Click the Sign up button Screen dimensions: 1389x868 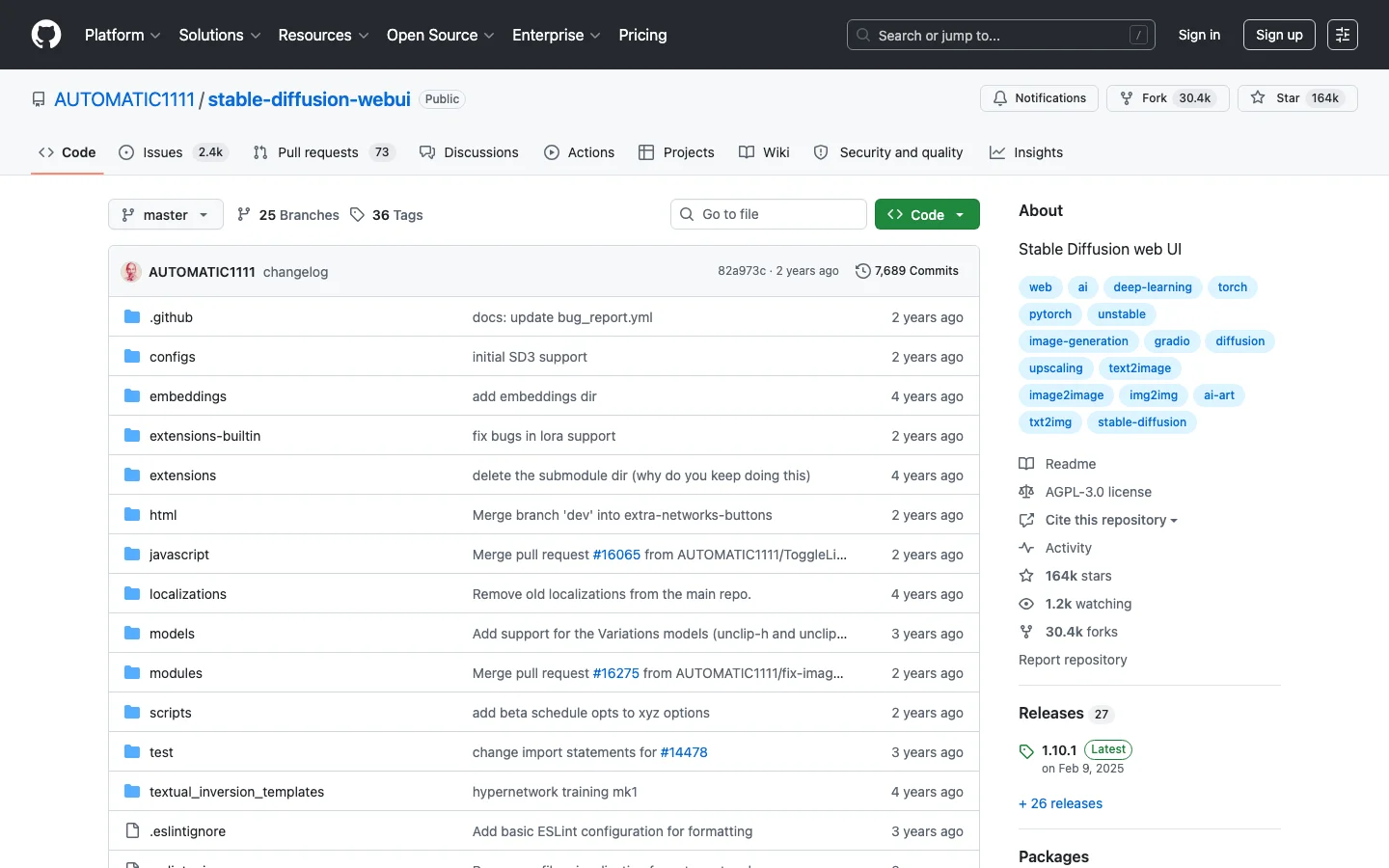tap(1279, 35)
